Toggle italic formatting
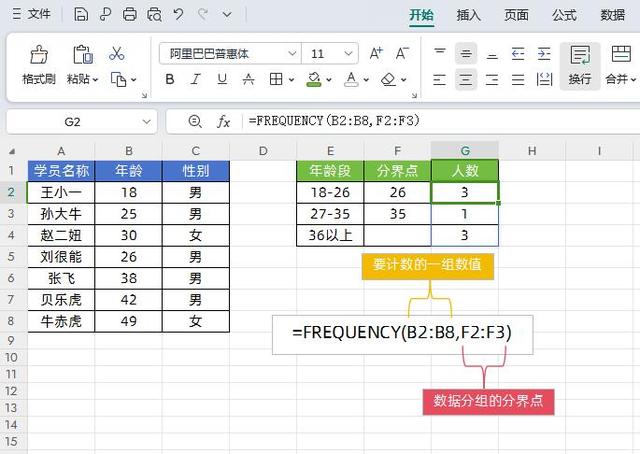The image size is (640, 454). [x=196, y=79]
